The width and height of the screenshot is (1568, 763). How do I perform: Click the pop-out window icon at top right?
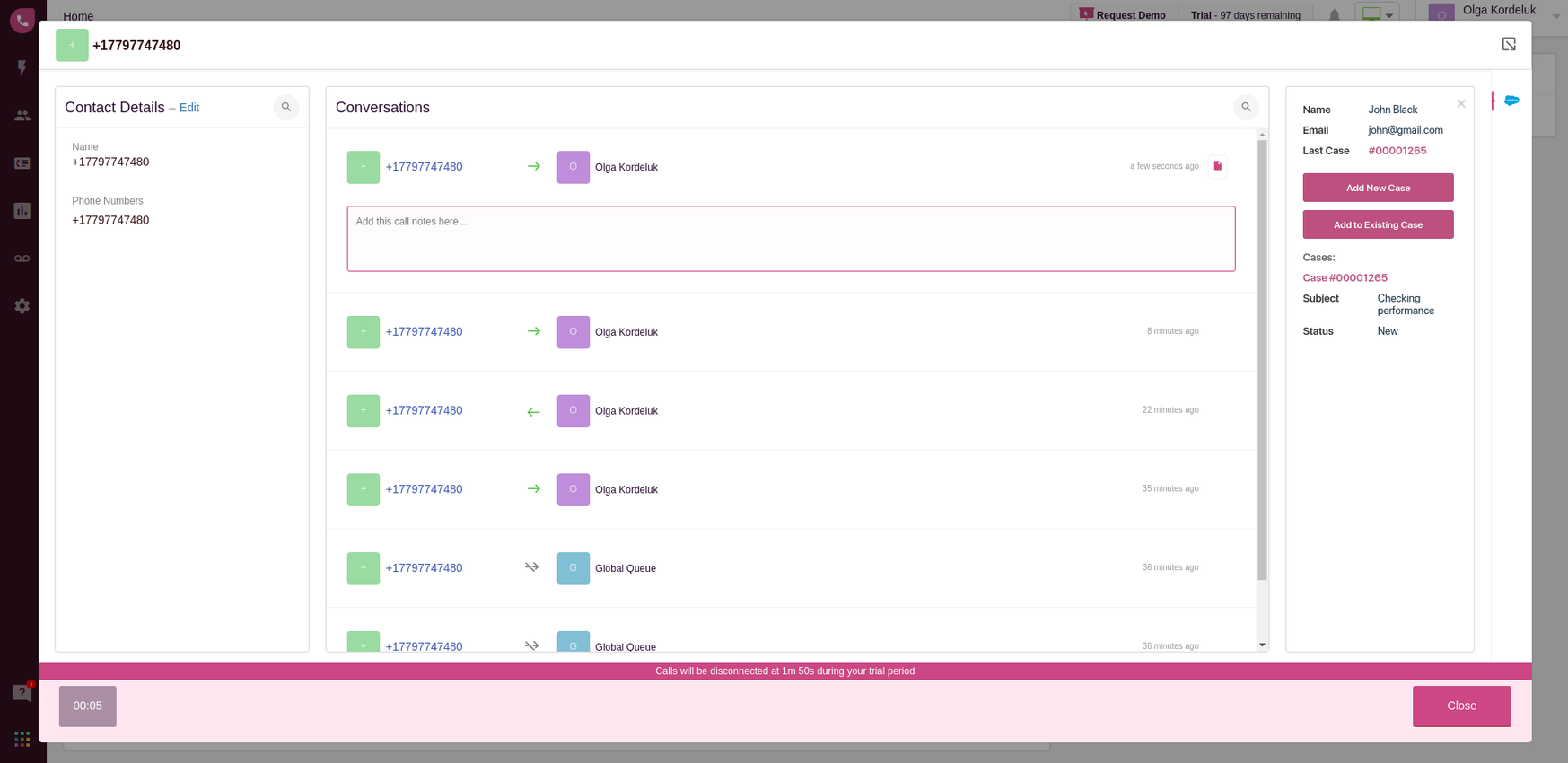1509,44
